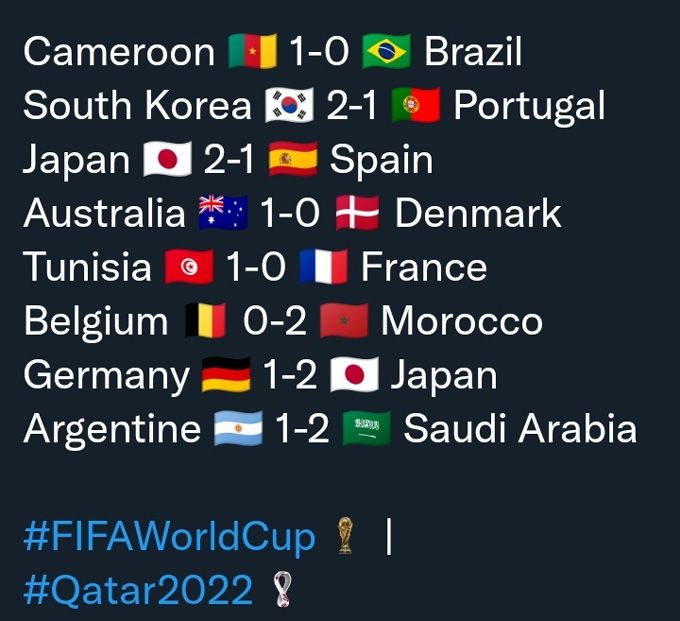Click the Brazil flag emoji
Viewport: 680px width, 621px height.
tap(386, 51)
